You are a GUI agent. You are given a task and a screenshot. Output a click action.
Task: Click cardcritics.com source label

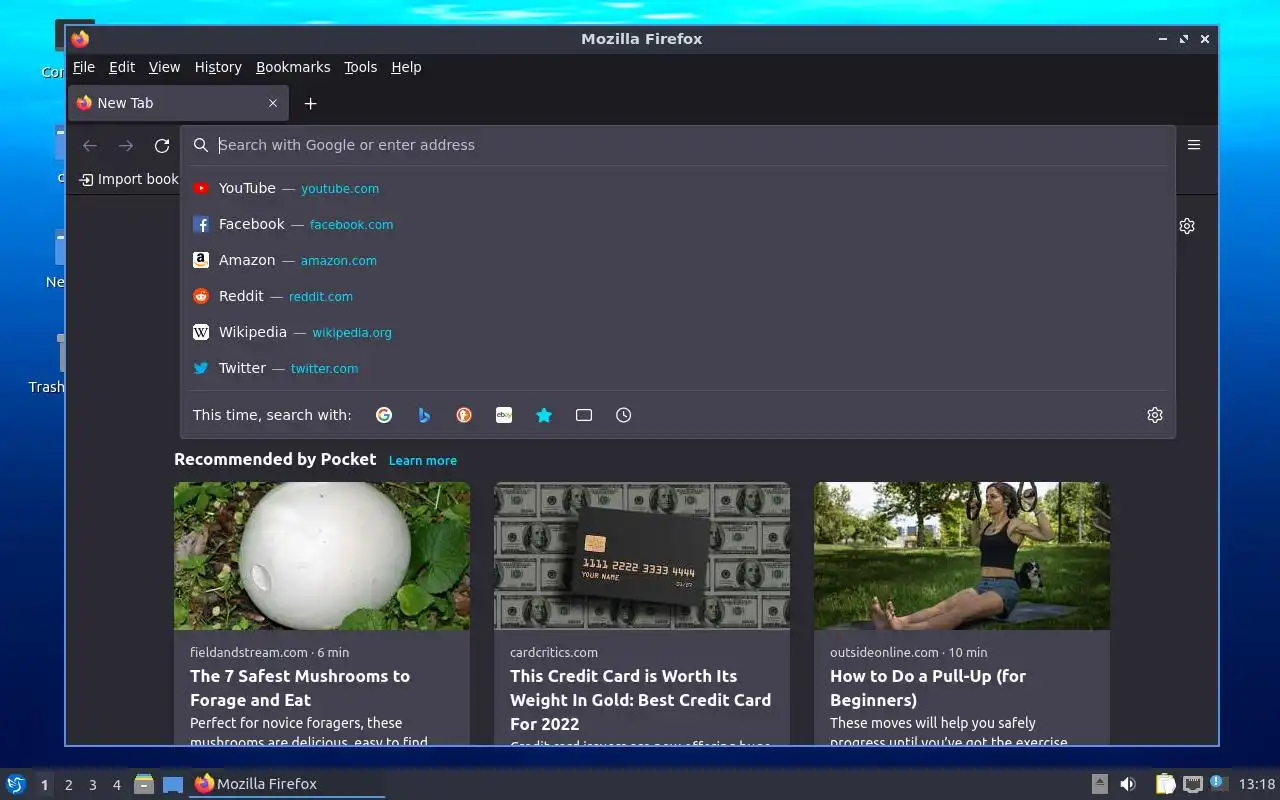point(554,652)
